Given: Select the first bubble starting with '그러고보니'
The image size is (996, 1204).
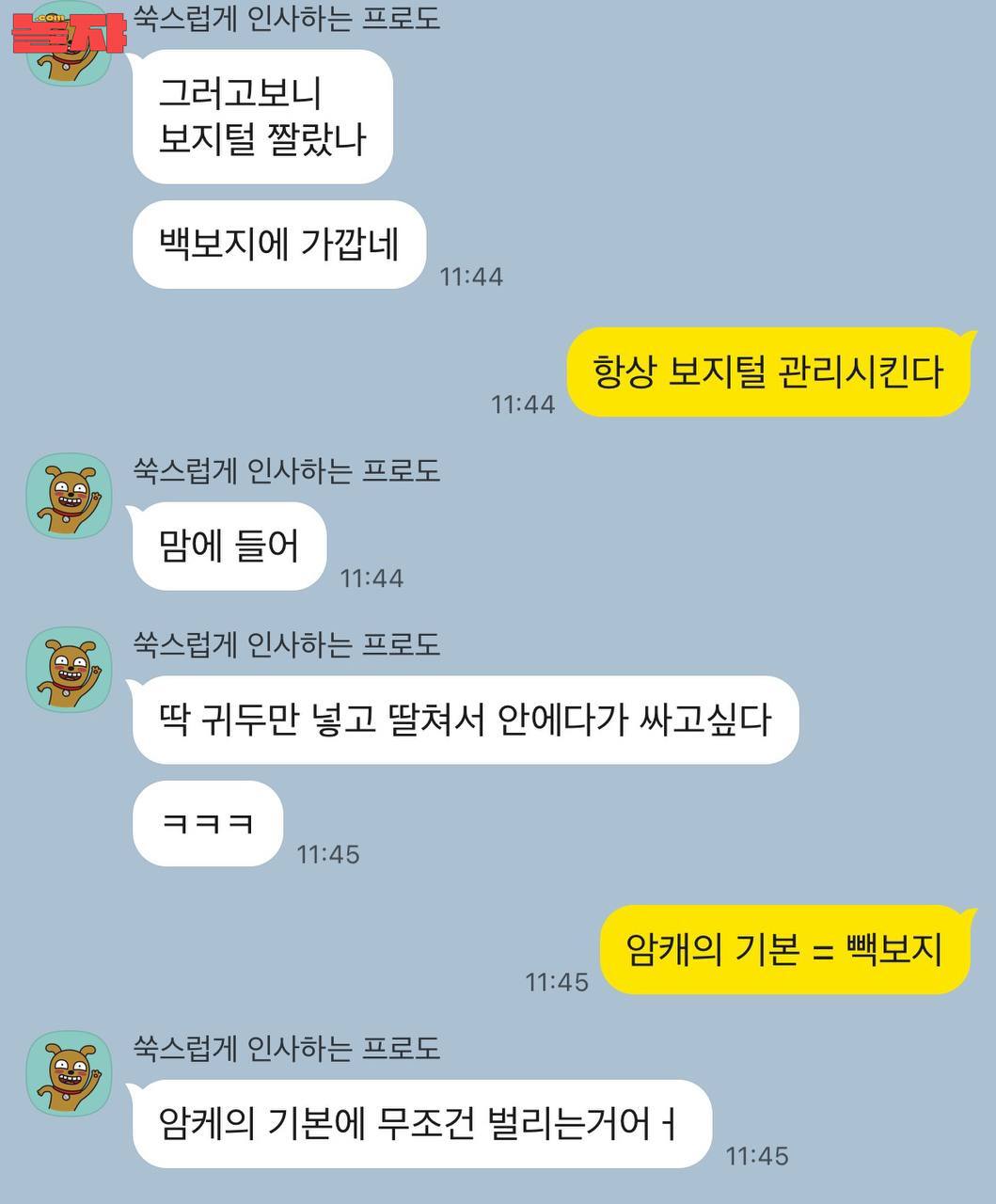Looking at the screenshot, I should coord(262,117).
